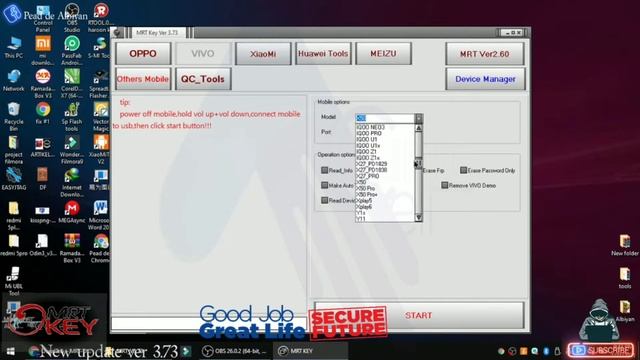Click inside the Model text field
Image resolution: width=640 pixels, height=360 pixels.
pyautogui.click(x=385, y=118)
